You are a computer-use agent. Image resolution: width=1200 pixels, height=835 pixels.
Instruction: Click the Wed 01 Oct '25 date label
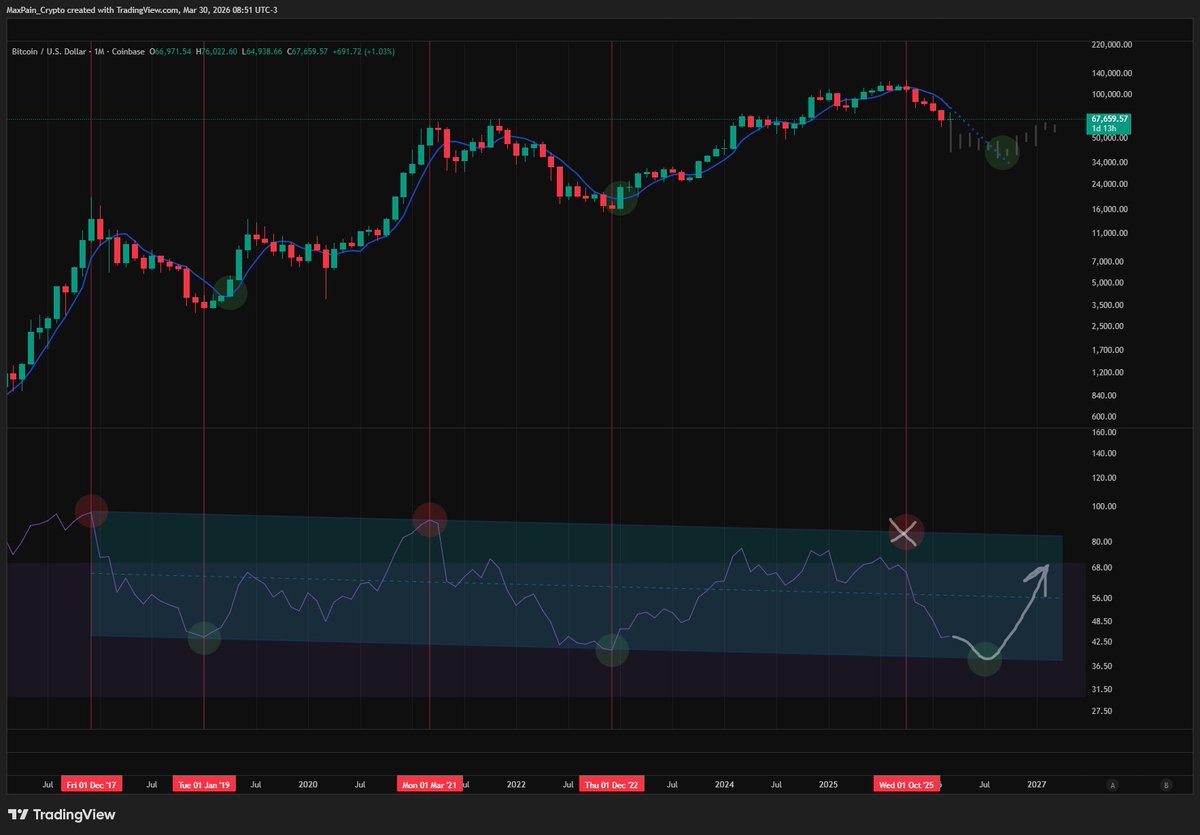(906, 785)
